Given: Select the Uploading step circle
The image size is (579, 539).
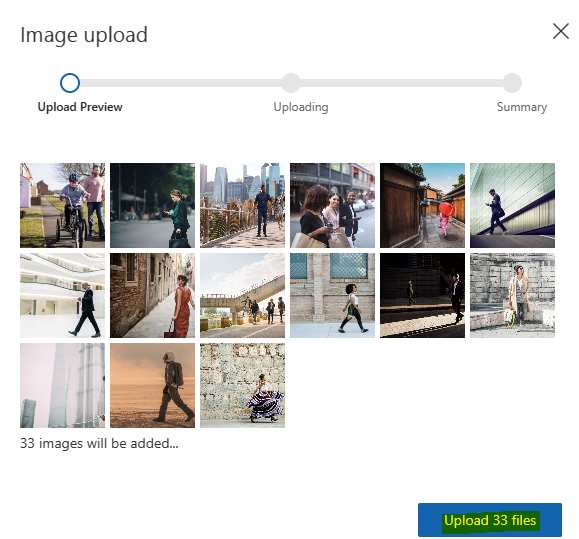Looking at the screenshot, I should [291, 83].
